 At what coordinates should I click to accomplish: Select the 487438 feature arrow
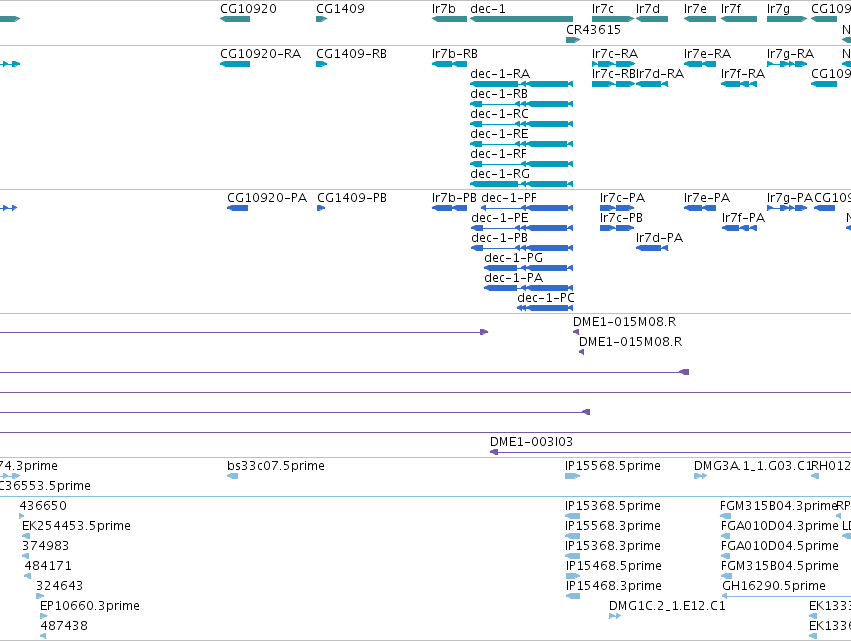pyautogui.click(x=43, y=636)
